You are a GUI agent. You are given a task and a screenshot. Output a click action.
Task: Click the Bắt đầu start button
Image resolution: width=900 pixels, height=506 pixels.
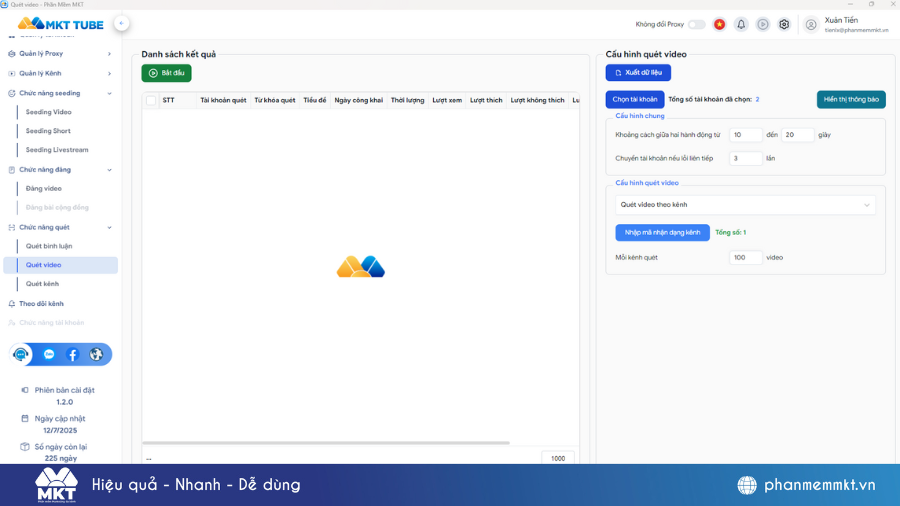(x=166, y=73)
